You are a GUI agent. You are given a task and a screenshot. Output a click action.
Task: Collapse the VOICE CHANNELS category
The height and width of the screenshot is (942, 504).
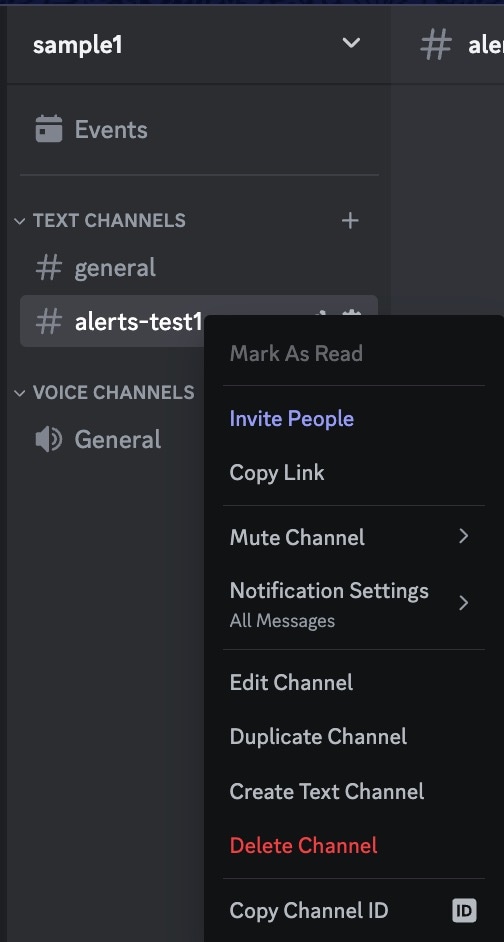105,392
